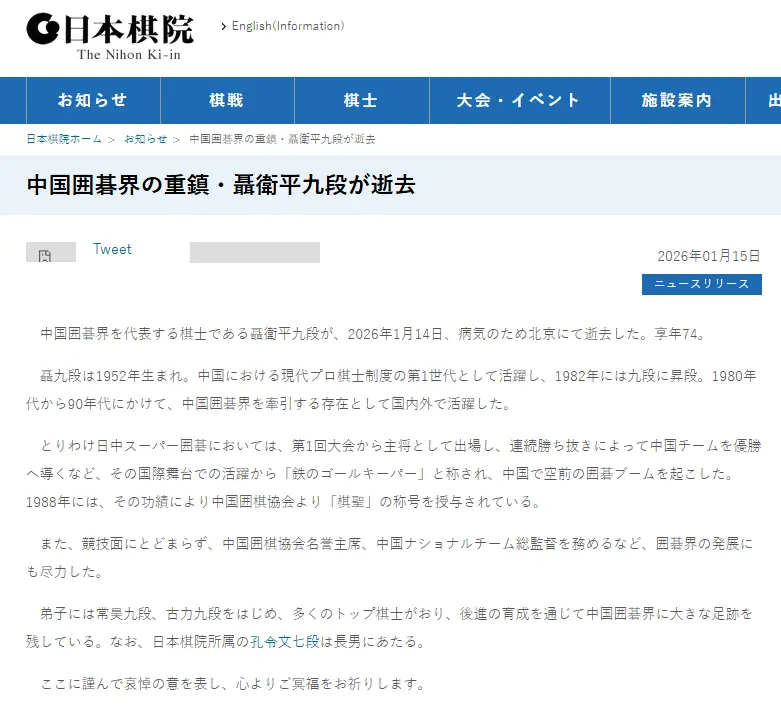Click the current article title in breadcrumb
This screenshot has height=705, width=781.
coord(282,139)
